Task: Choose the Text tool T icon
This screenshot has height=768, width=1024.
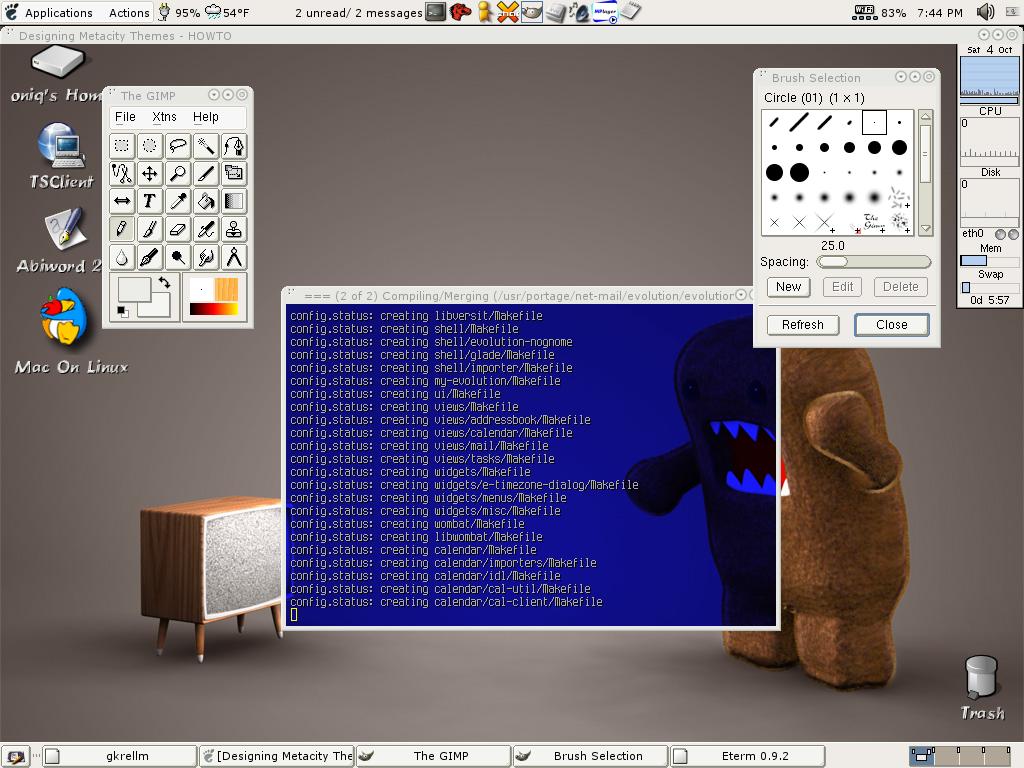Action: [150, 201]
